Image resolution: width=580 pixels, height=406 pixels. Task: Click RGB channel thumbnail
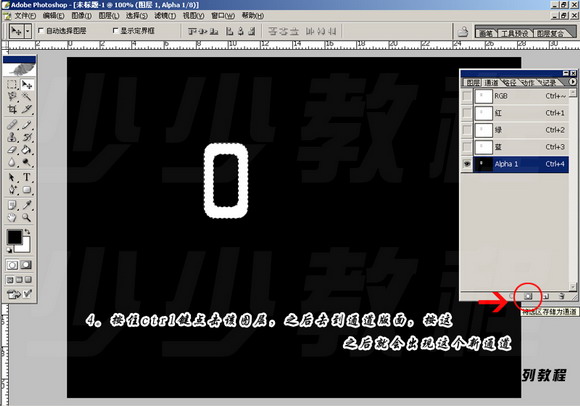pyautogui.click(x=483, y=96)
